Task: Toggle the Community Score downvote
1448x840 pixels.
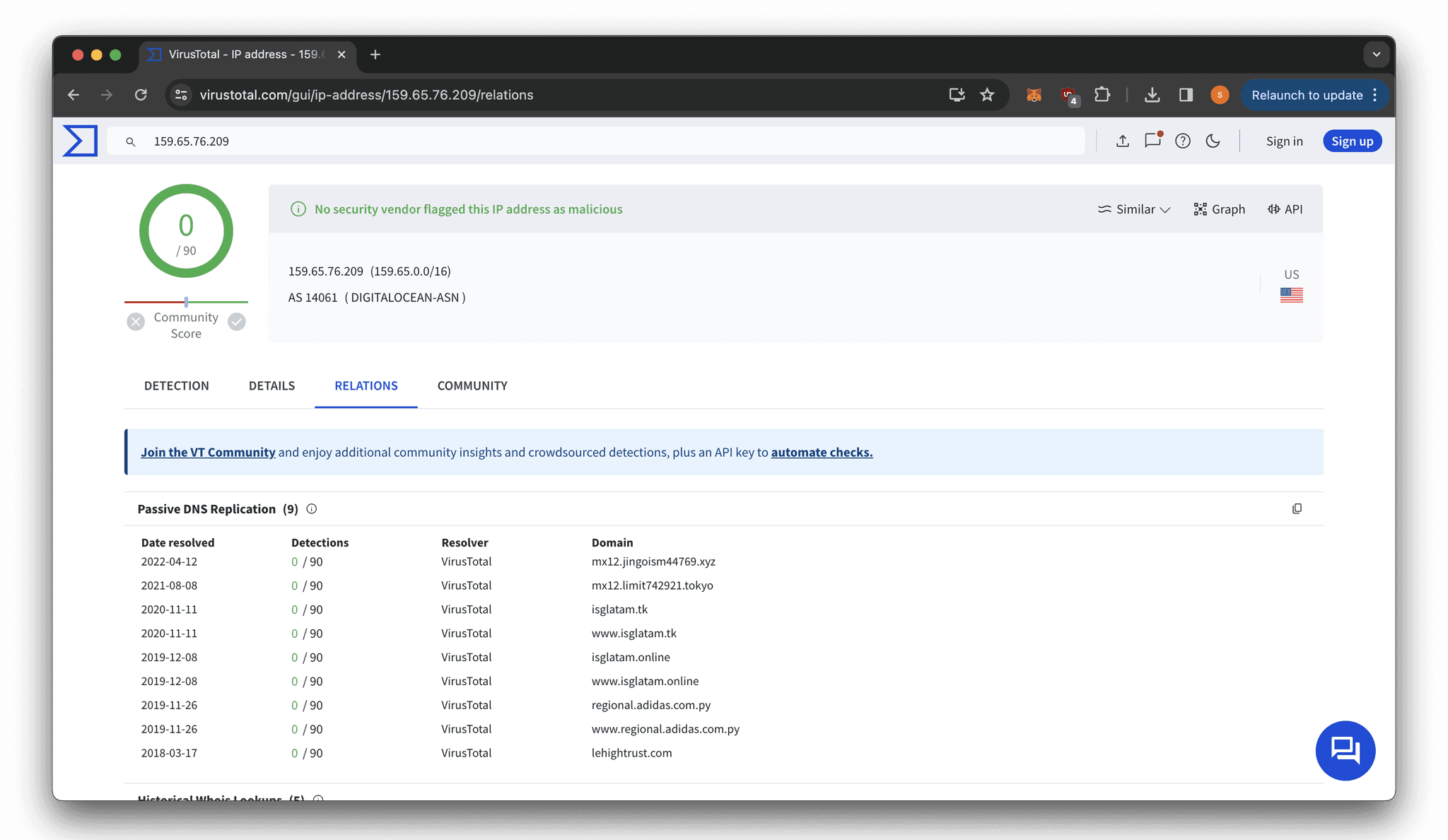Action: click(136, 322)
